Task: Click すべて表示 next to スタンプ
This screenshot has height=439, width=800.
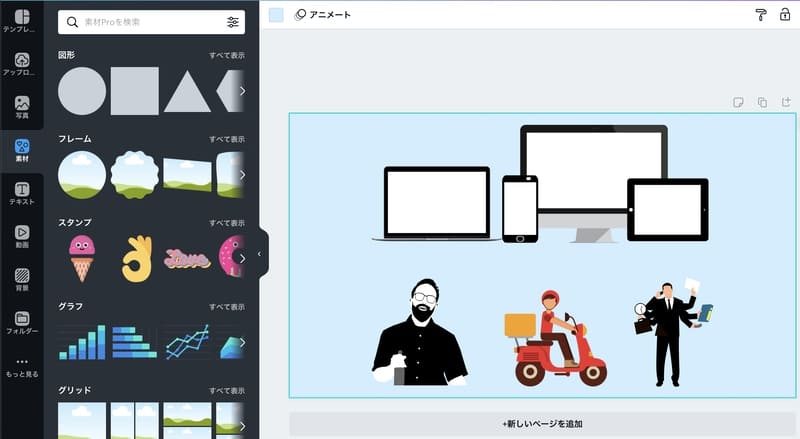Action: 226,222
